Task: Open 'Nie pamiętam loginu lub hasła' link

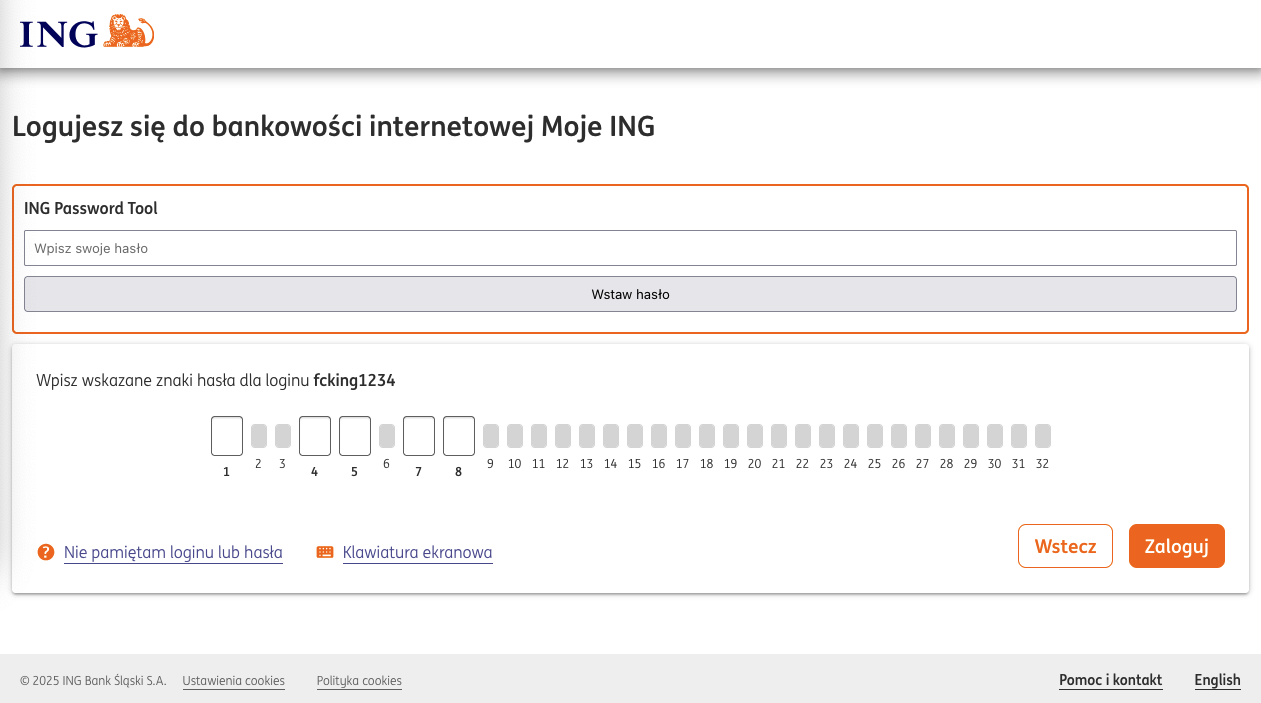Action: click(173, 552)
